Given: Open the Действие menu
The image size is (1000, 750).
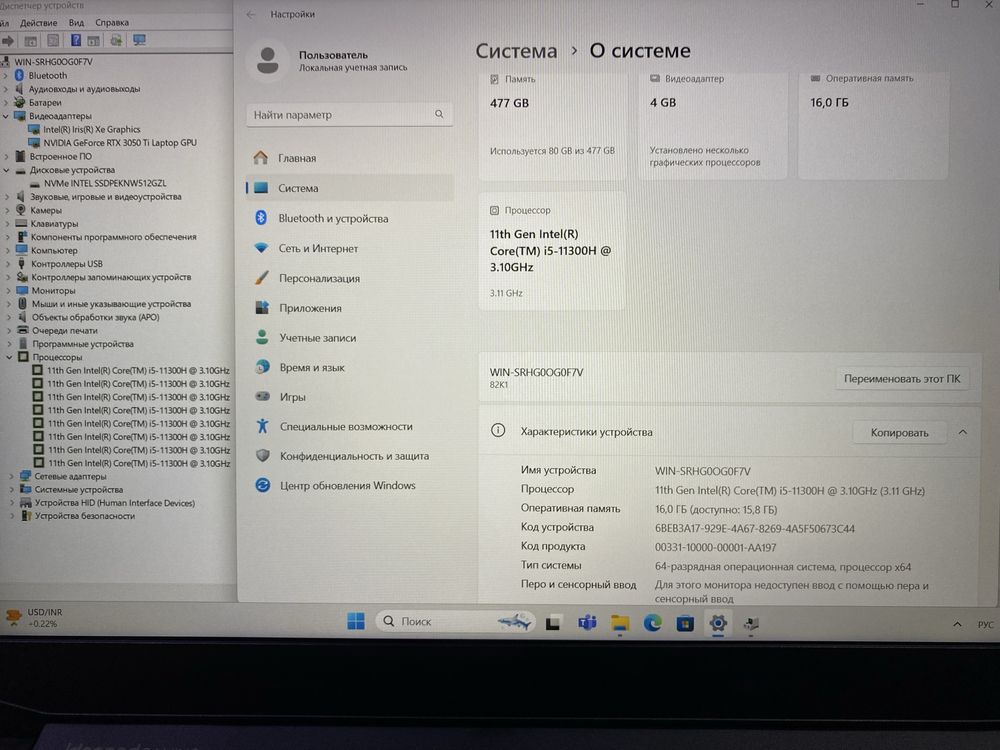Looking at the screenshot, I should click(38, 23).
